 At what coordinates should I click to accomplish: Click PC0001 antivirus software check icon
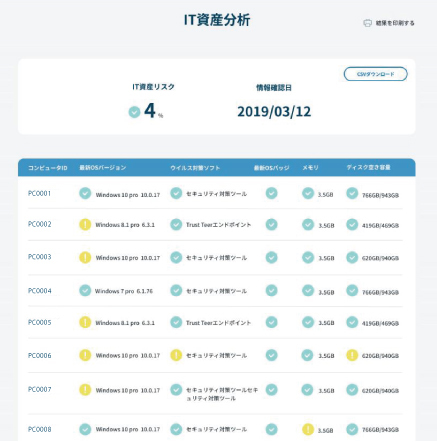click(x=176, y=193)
